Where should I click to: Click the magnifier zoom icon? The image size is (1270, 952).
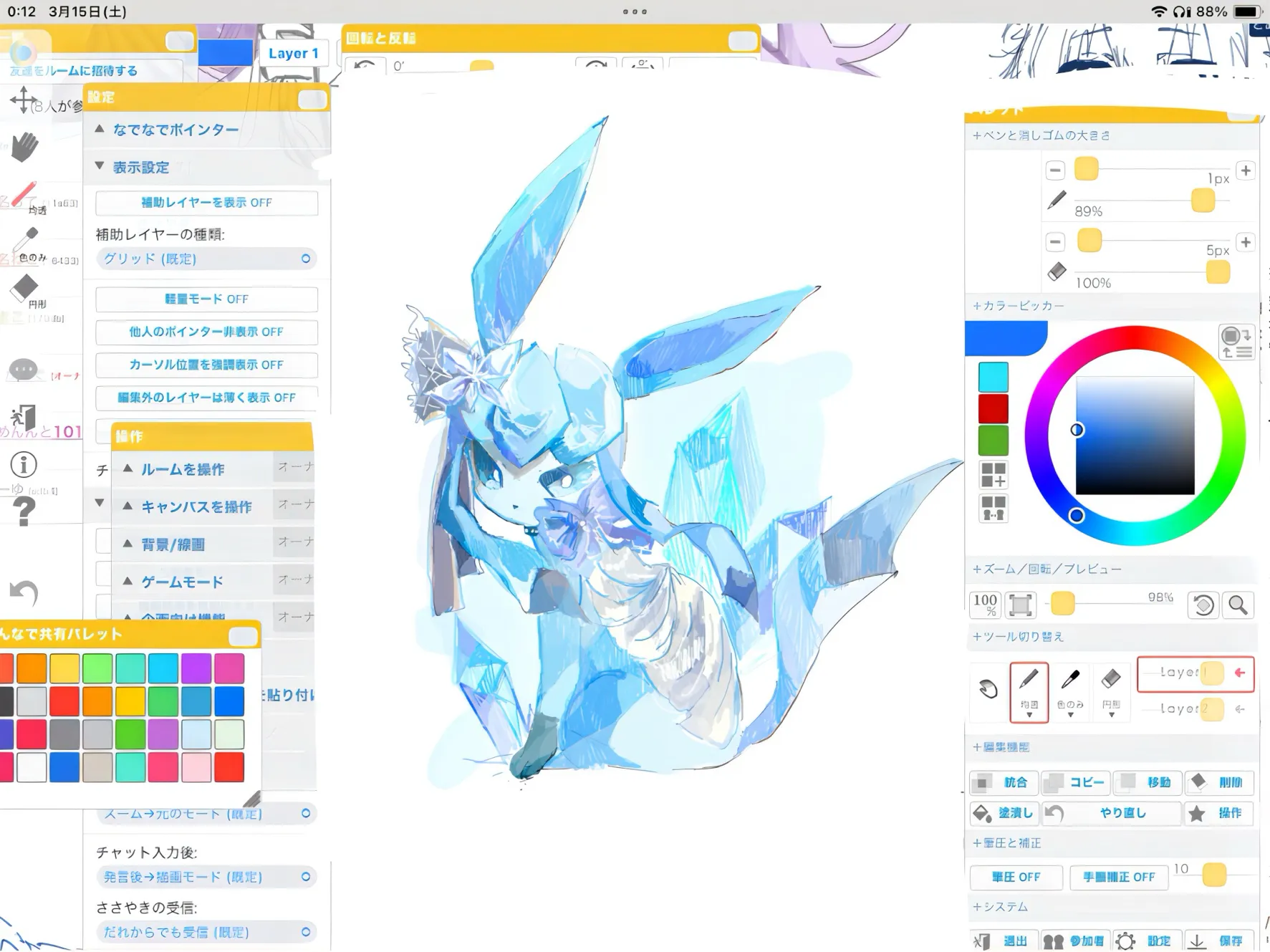[1238, 605]
